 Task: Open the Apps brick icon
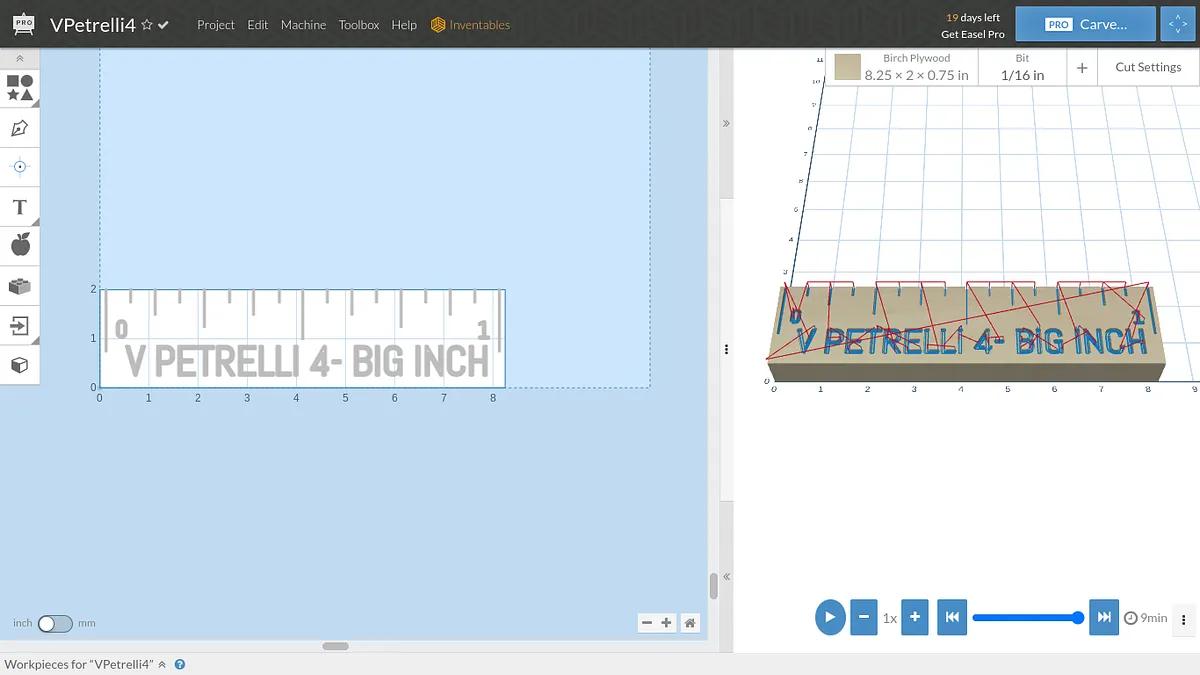click(x=19, y=286)
